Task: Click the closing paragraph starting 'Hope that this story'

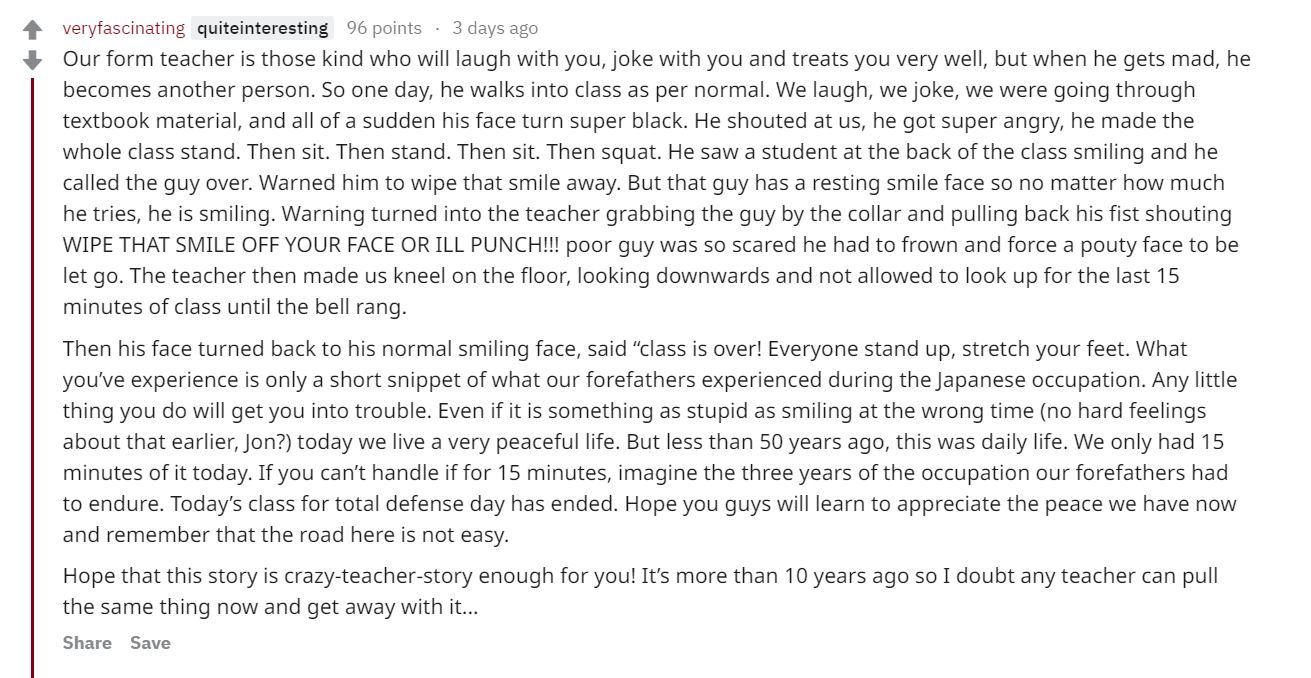Action: [x=640, y=591]
